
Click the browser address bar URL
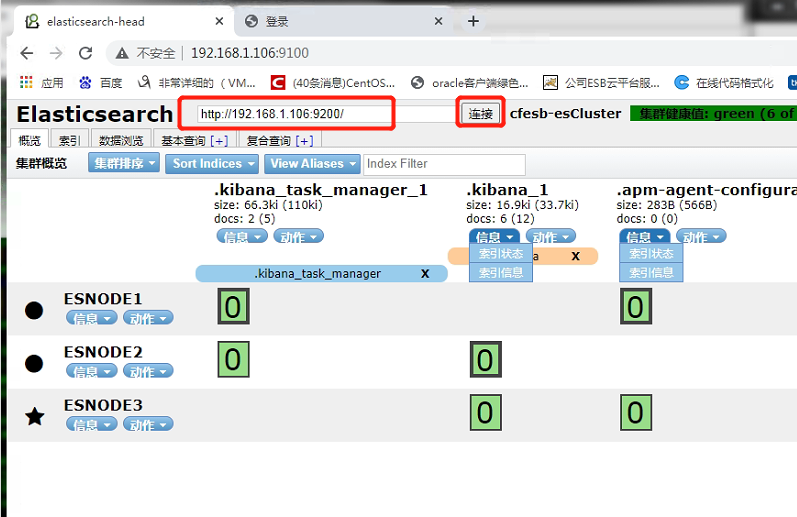pos(250,53)
